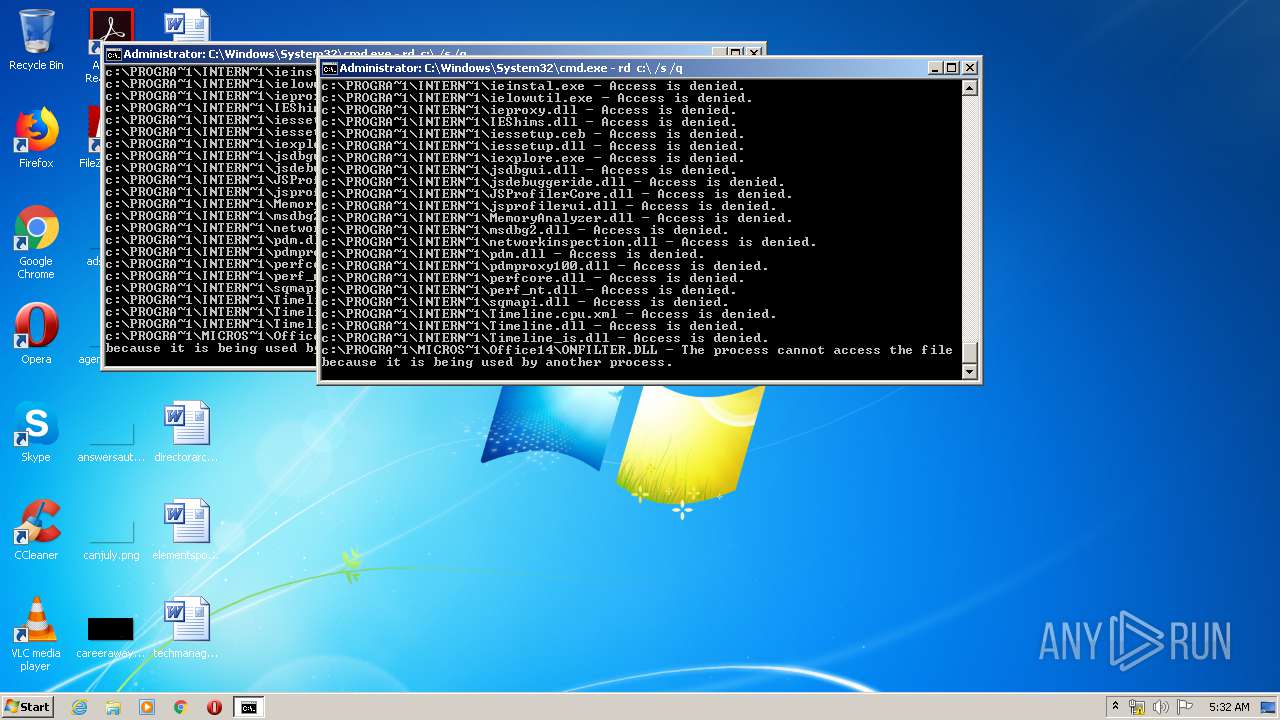Viewport: 1280px width, 720px height.
Task: Open Windows Media Player from the taskbar
Action: (147, 707)
